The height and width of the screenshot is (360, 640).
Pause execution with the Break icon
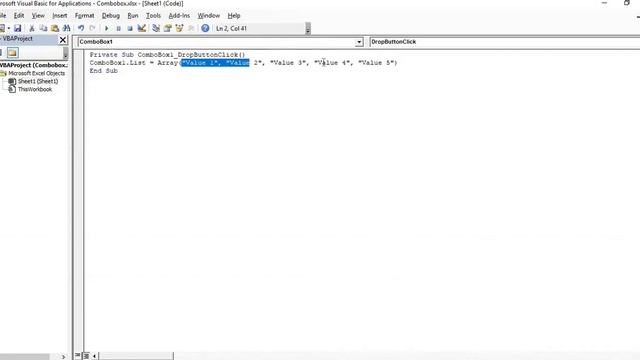click(x=118, y=28)
